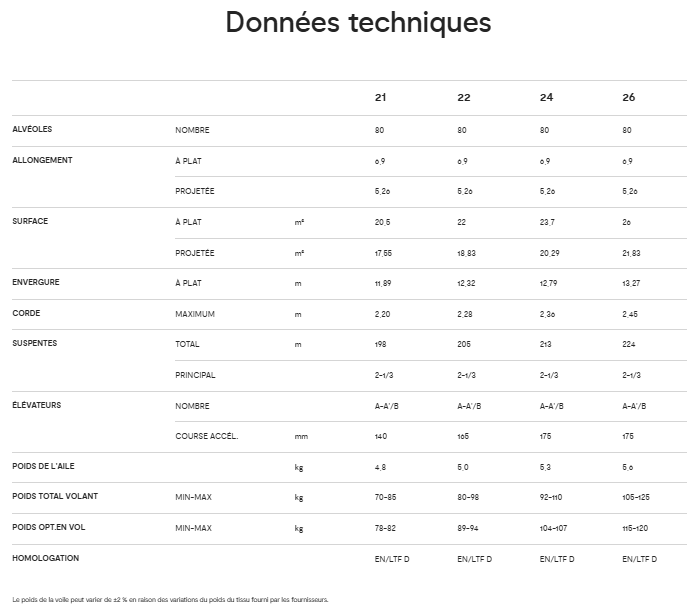The width and height of the screenshot is (687, 612).
Task: Click the size 26 column header
Action: coord(628,98)
